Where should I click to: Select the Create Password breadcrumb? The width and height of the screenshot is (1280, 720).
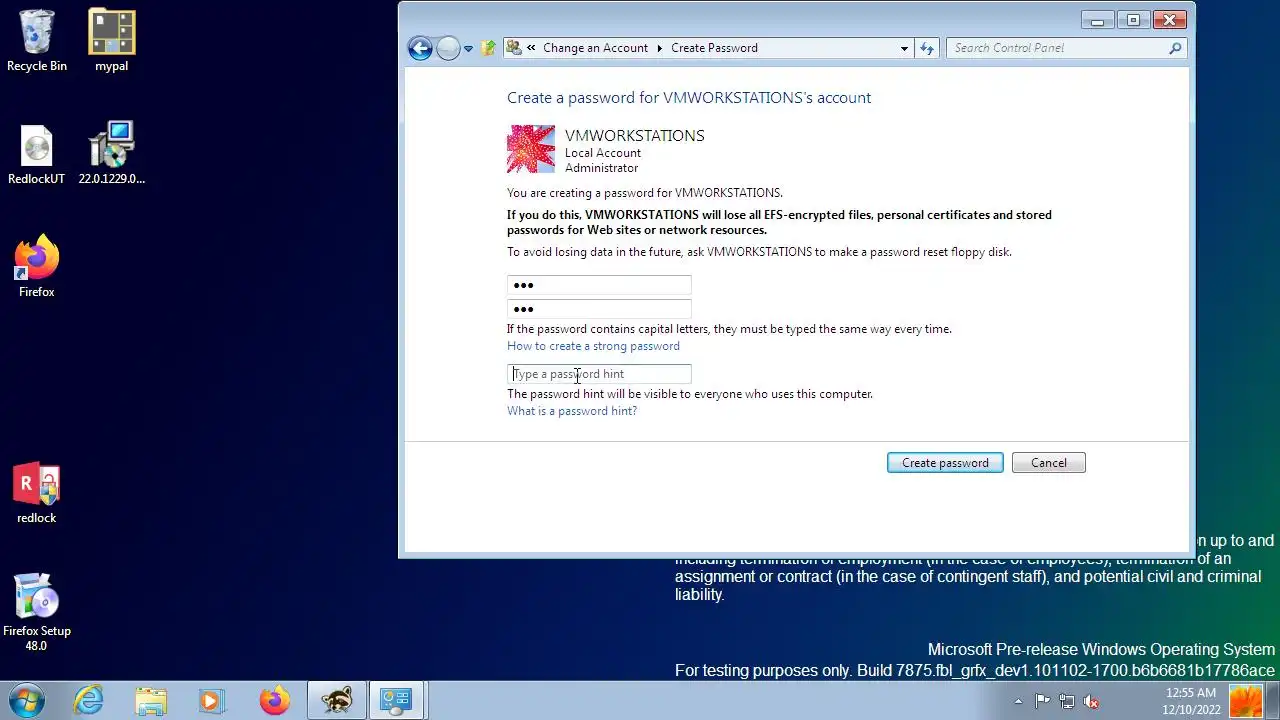(x=714, y=48)
